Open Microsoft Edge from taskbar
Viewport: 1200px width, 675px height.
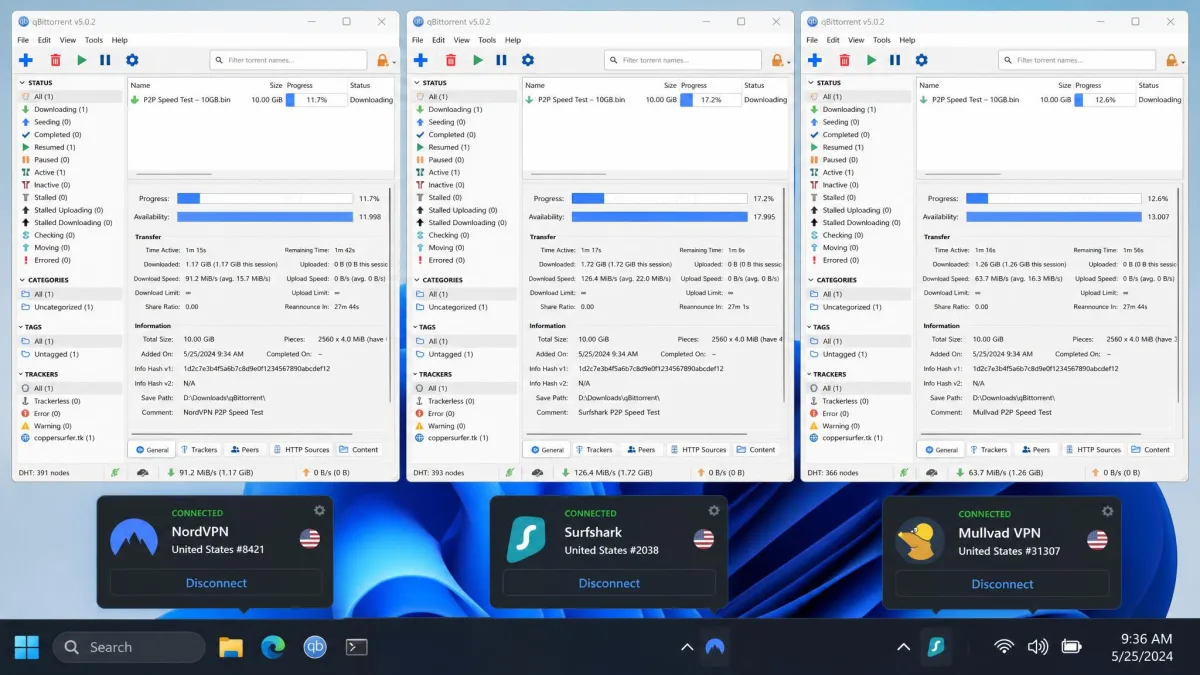coord(273,647)
